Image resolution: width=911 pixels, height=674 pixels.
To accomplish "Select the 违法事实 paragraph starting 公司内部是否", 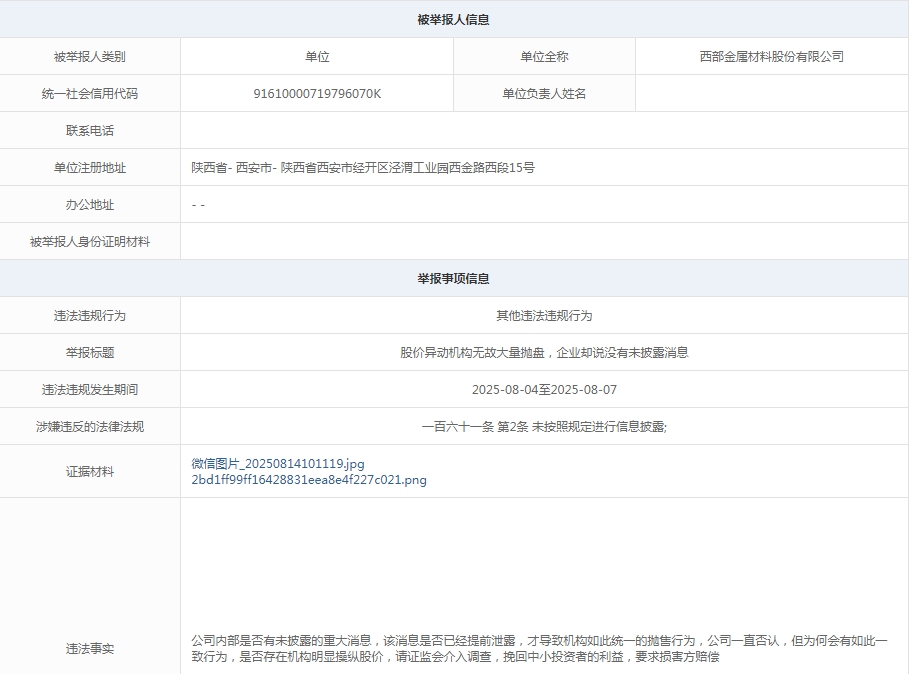I will point(539,648).
